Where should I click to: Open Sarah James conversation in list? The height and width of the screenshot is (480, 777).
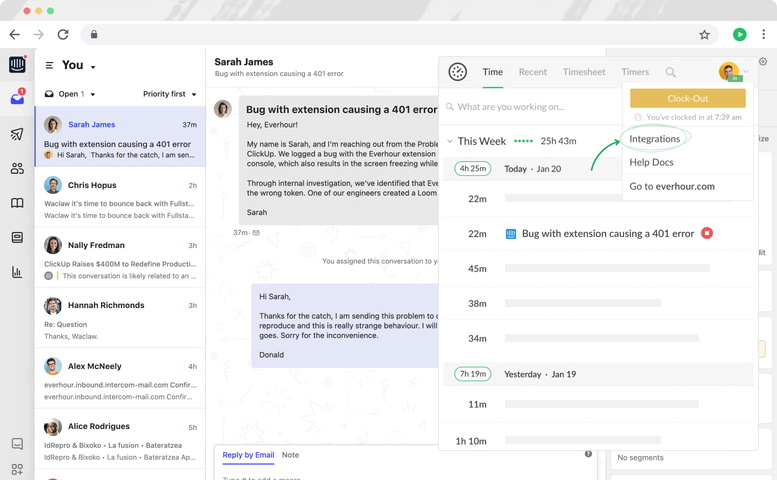(120, 136)
